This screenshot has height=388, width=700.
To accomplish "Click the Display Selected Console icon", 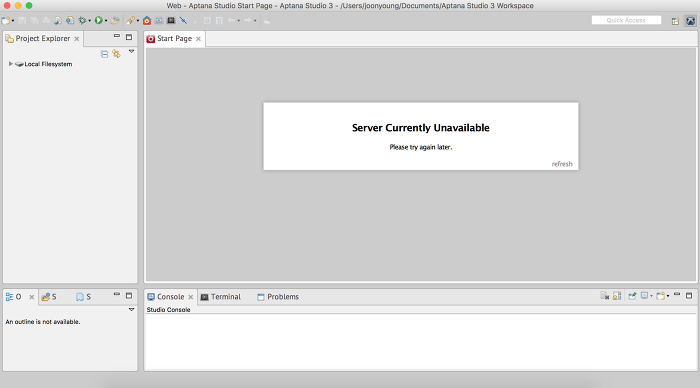I will [x=645, y=296].
